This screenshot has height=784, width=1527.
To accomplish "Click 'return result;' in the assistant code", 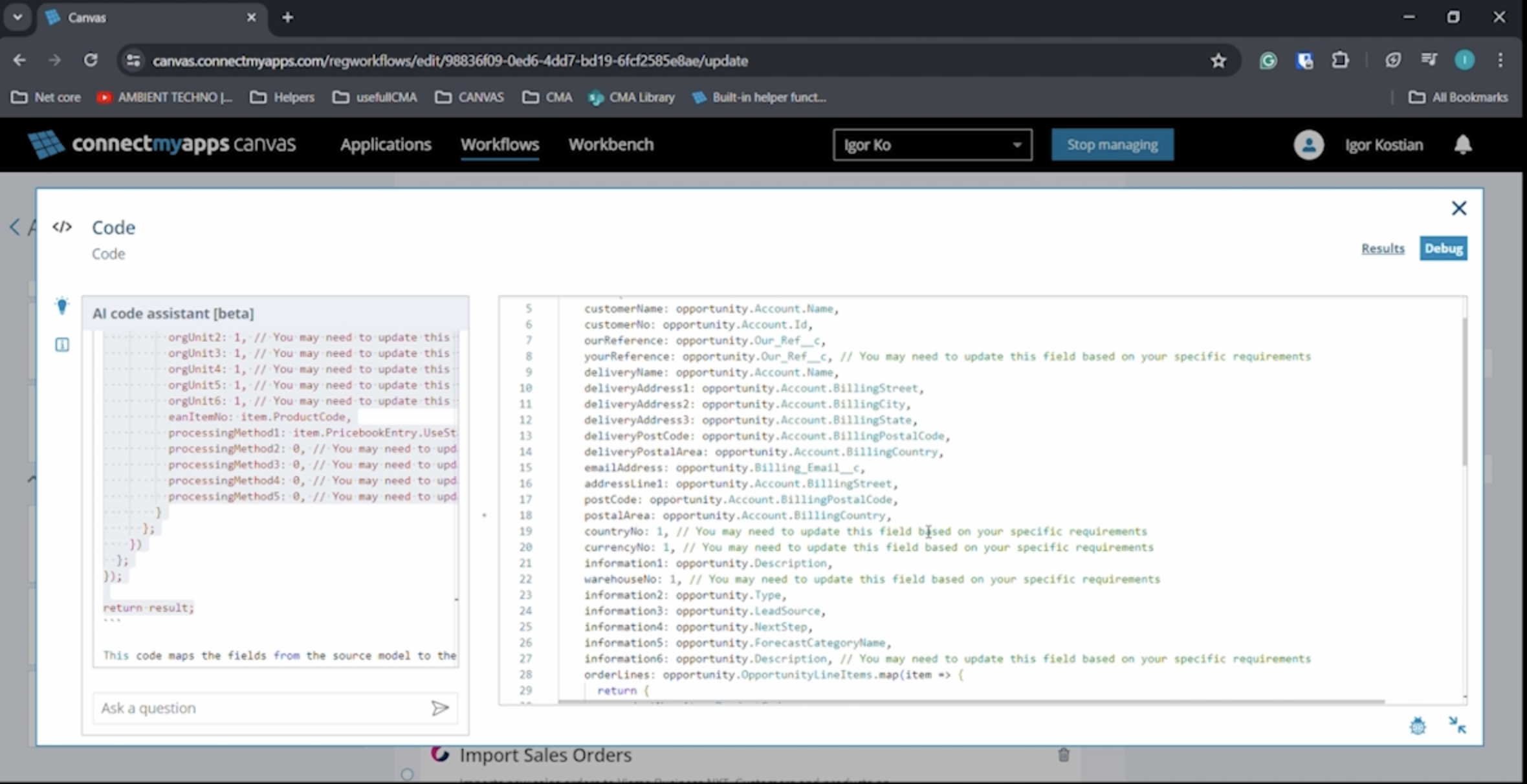I will [x=148, y=607].
